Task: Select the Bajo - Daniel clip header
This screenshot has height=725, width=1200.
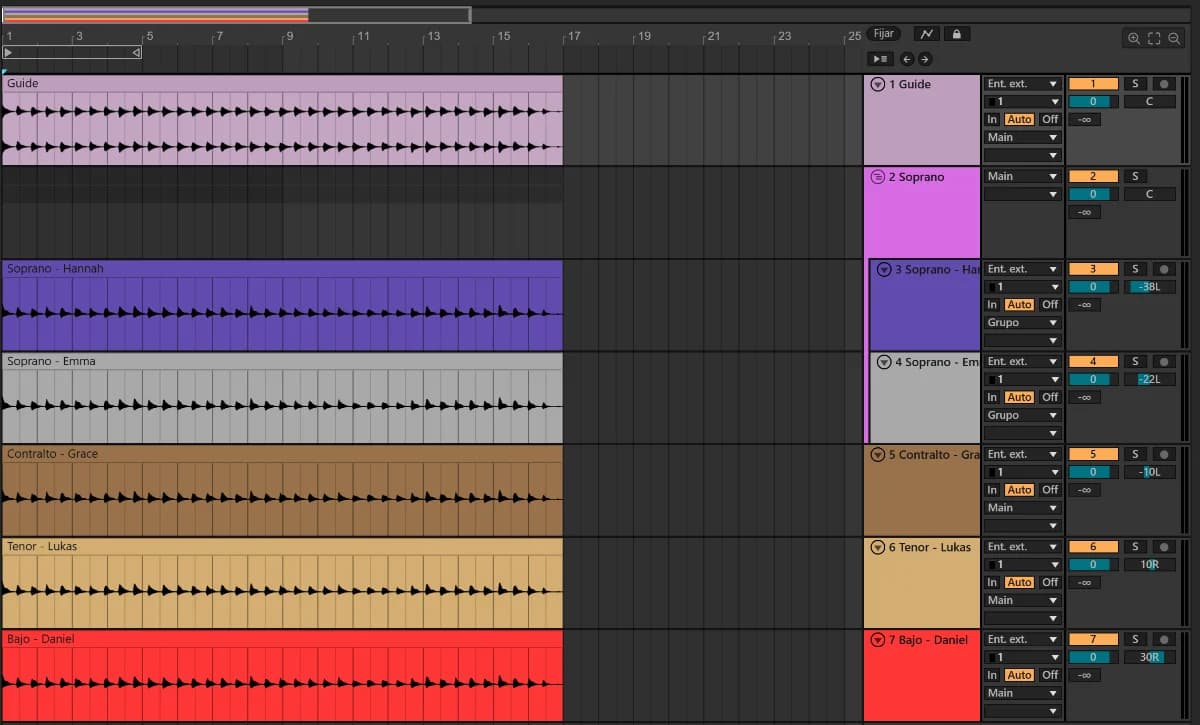Action: [282, 638]
